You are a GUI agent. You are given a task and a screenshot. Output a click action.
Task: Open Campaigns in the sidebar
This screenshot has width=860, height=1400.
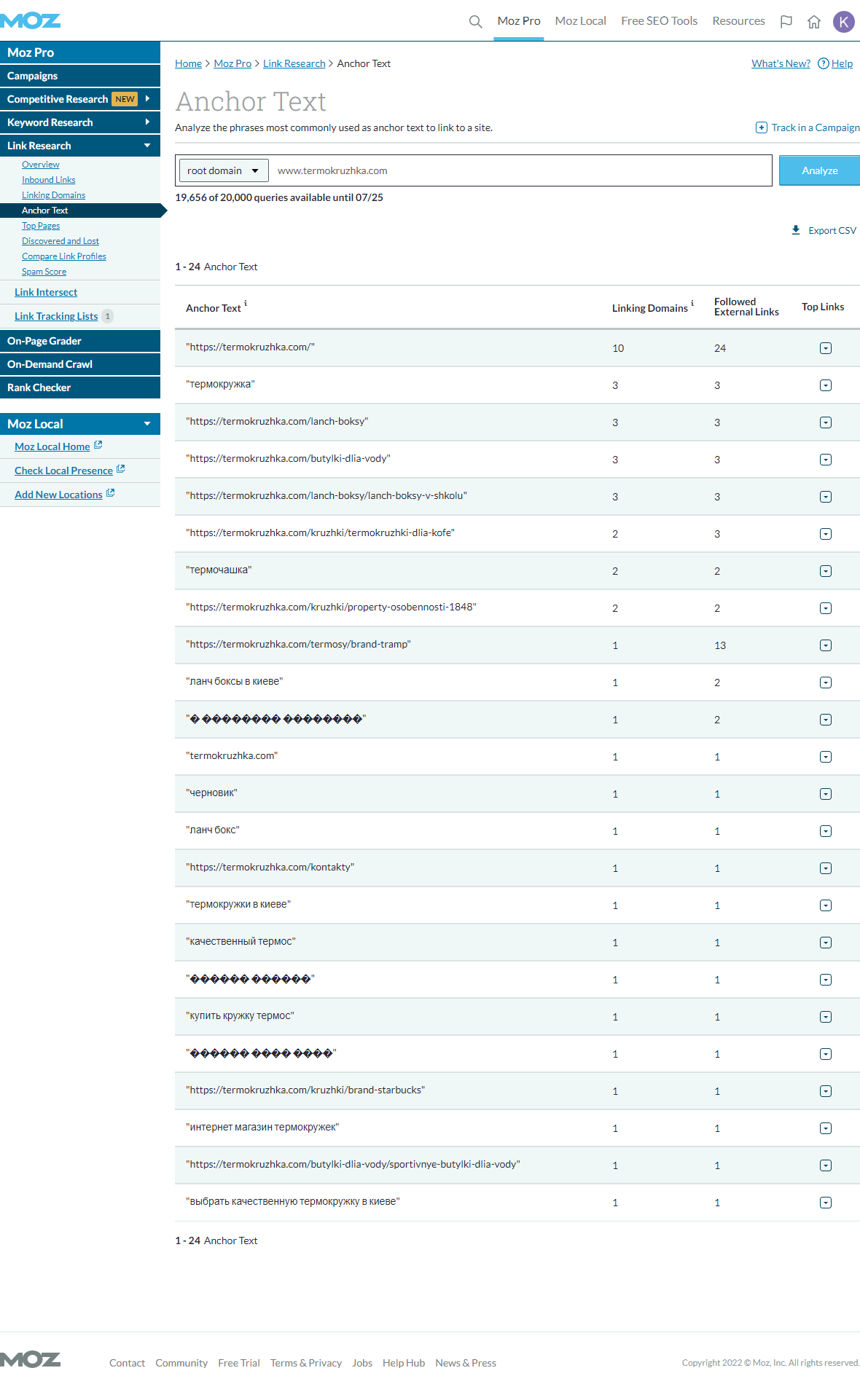(80, 76)
